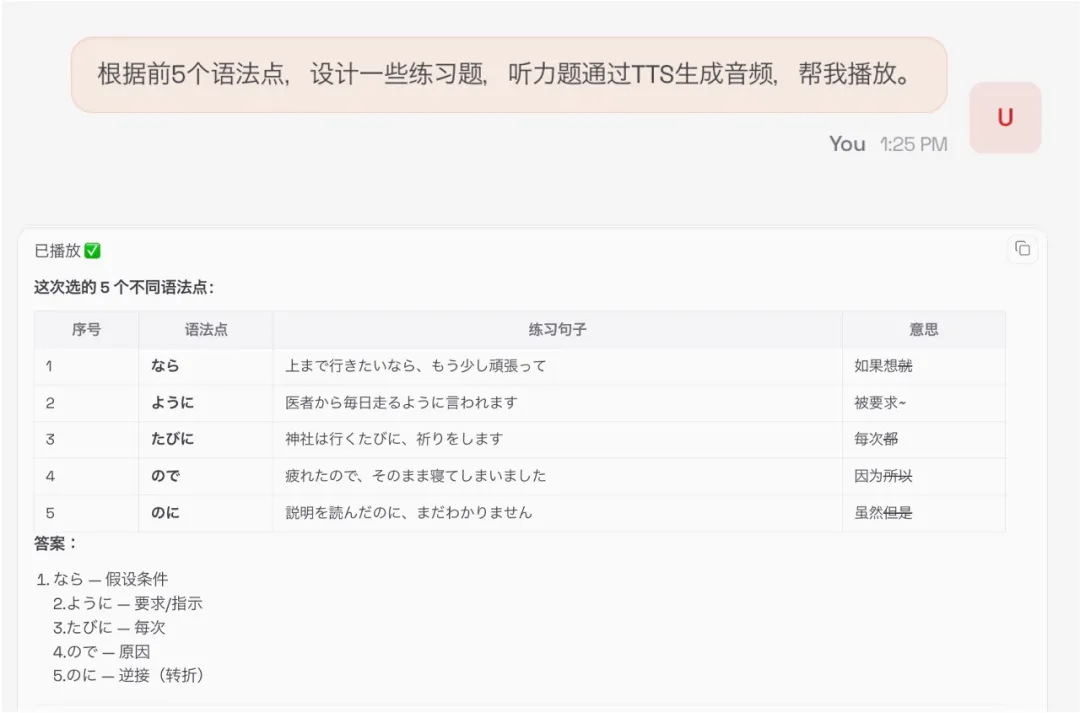This screenshot has height=713, width=1080.
Task: Click the timestamp reading 1:25 PM
Action: pos(913,144)
